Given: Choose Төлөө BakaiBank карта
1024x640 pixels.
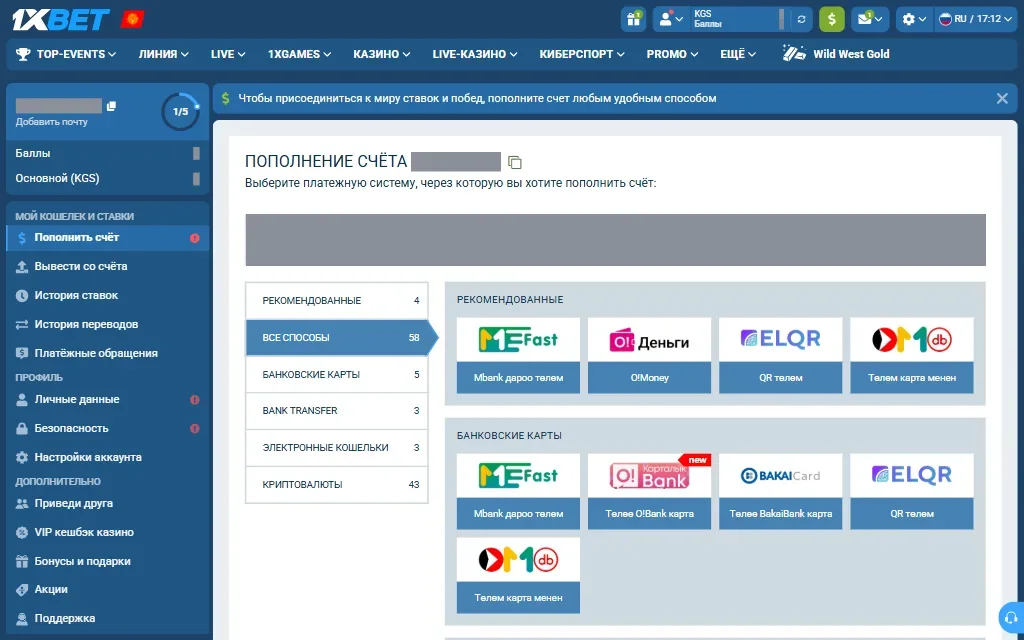Looking at the screenshot, I should (780, 491).
